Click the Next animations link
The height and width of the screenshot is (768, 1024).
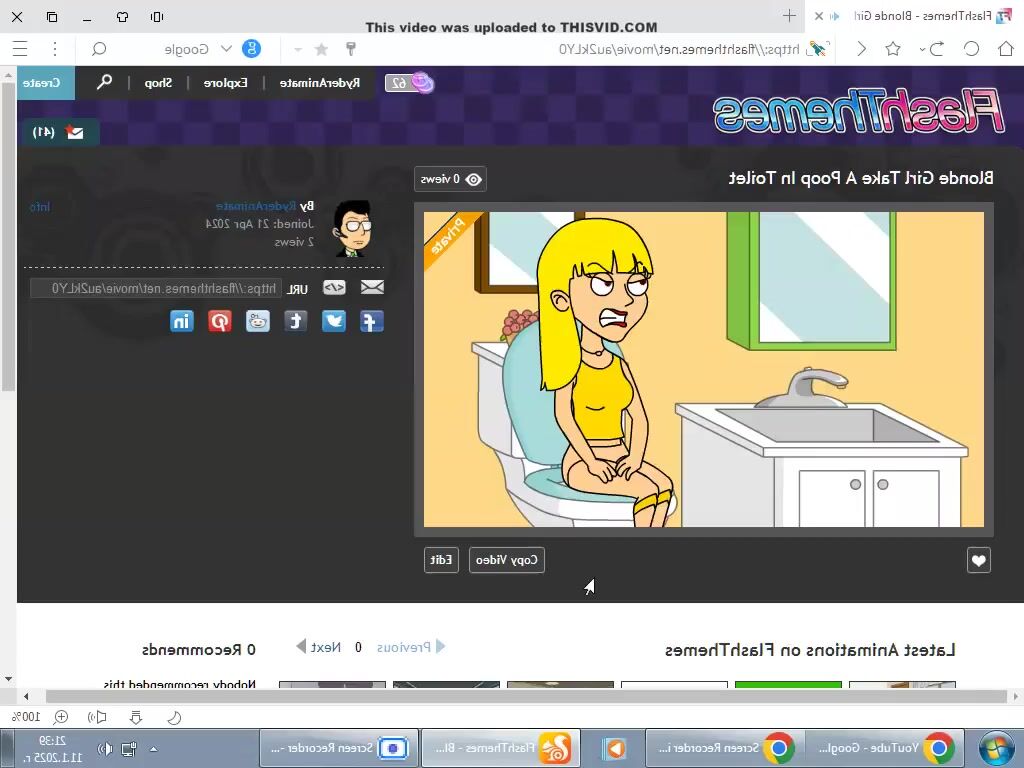318,647
